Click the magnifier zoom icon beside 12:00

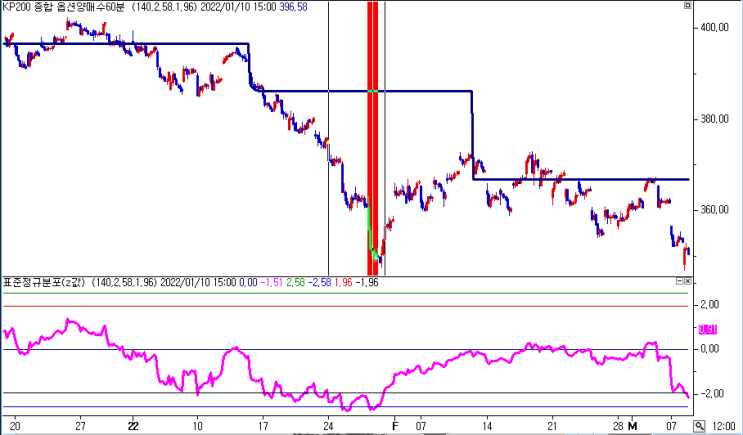699,426
